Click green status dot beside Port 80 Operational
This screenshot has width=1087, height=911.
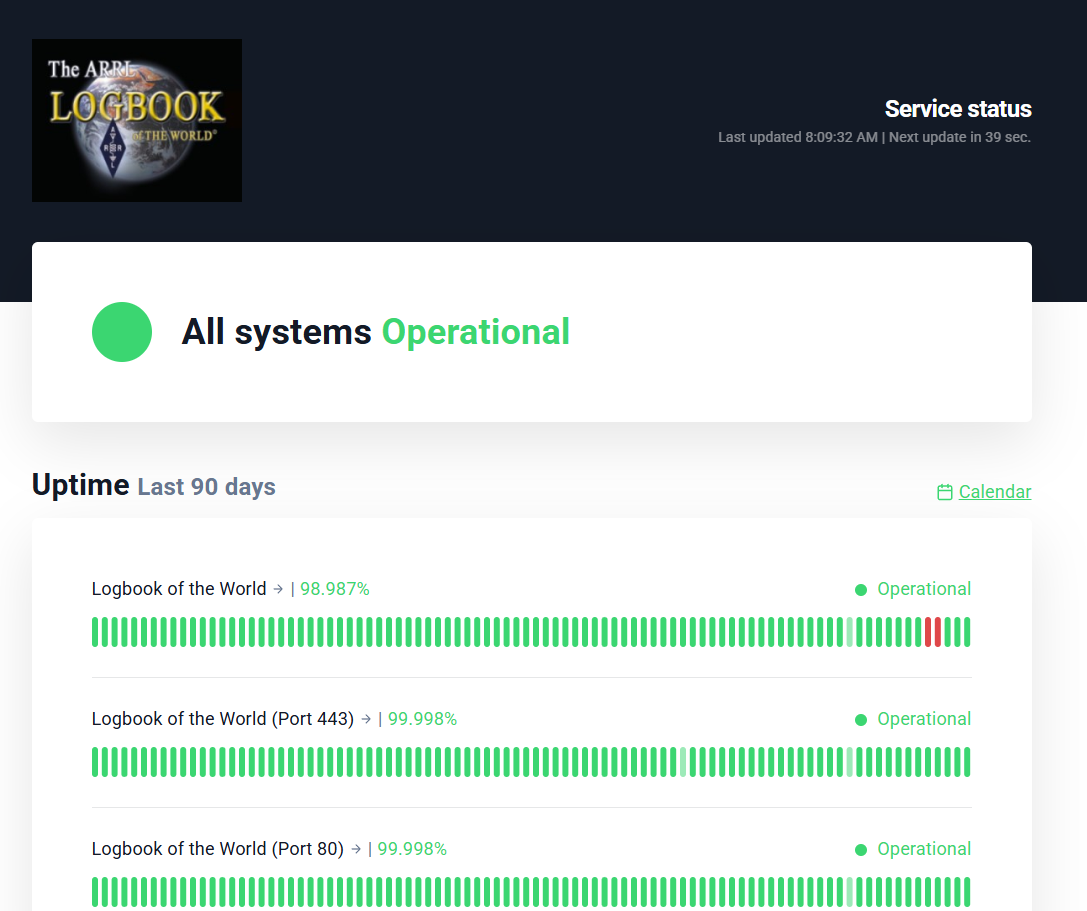click(861, 850)
